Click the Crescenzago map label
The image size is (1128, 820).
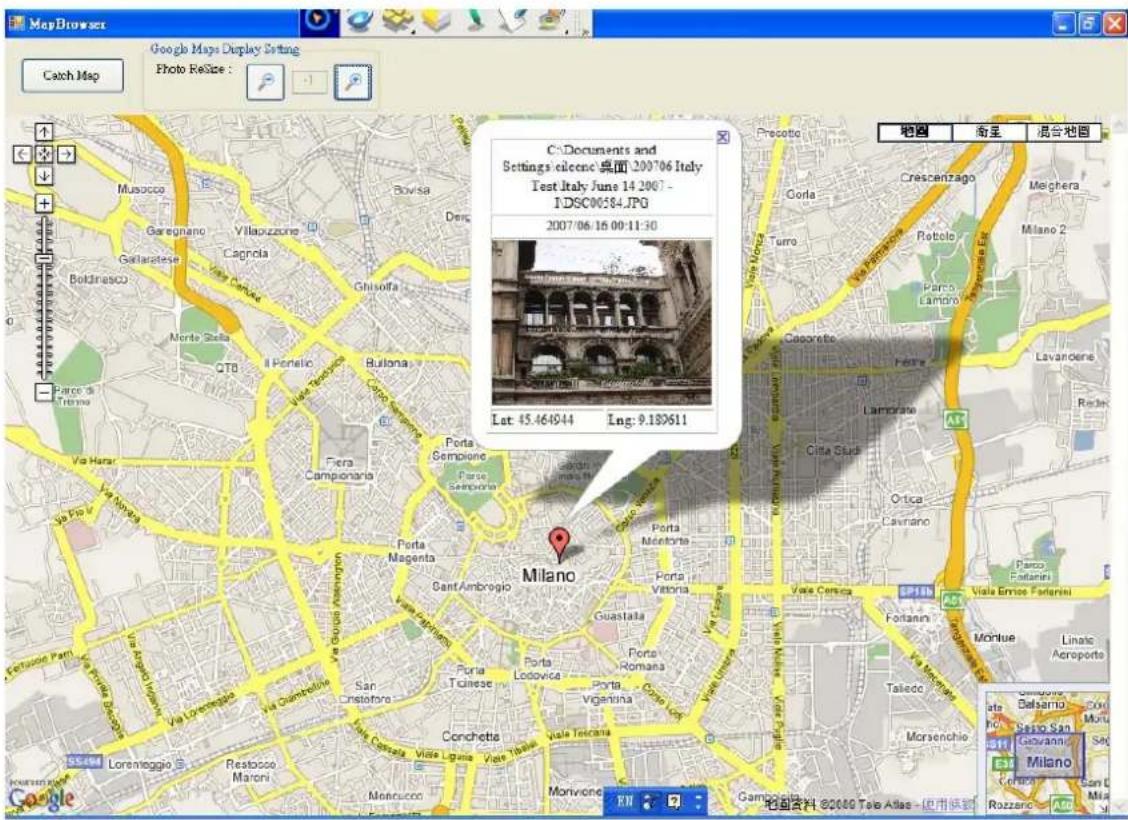click(937, 178)
